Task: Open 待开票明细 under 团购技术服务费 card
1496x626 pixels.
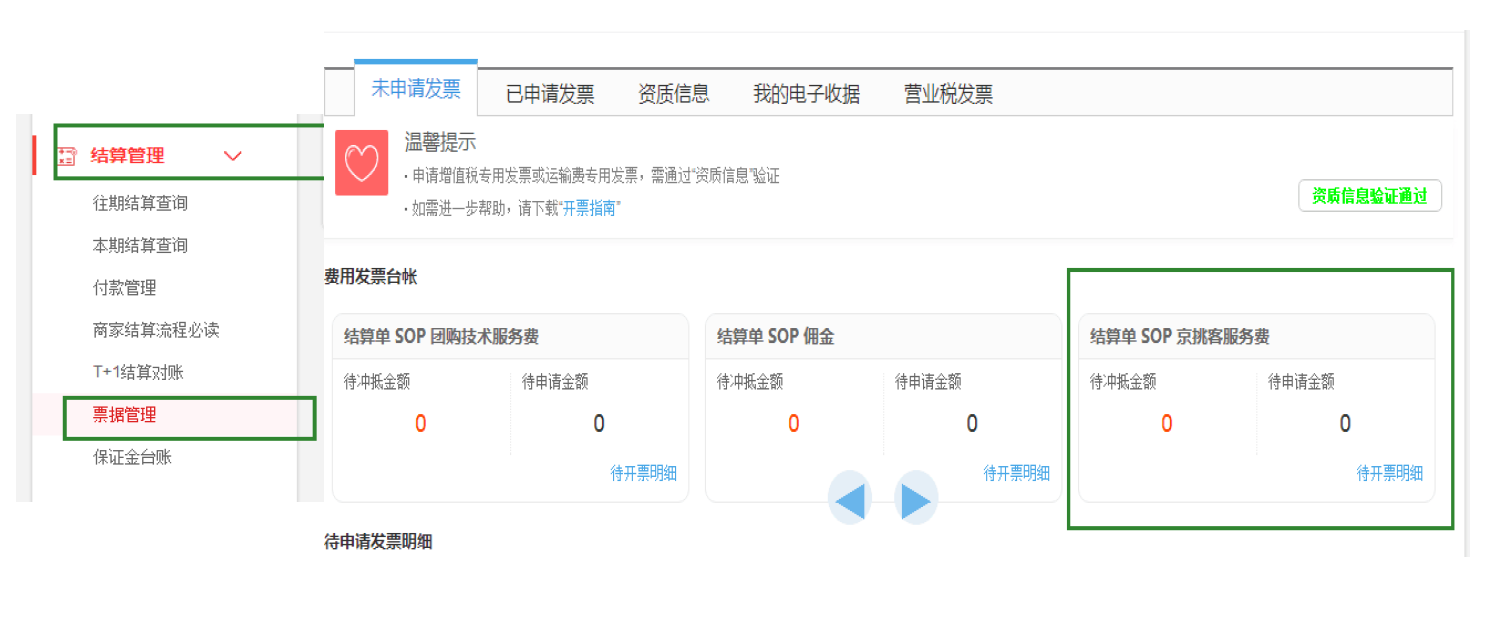Action: click(644, 473)
